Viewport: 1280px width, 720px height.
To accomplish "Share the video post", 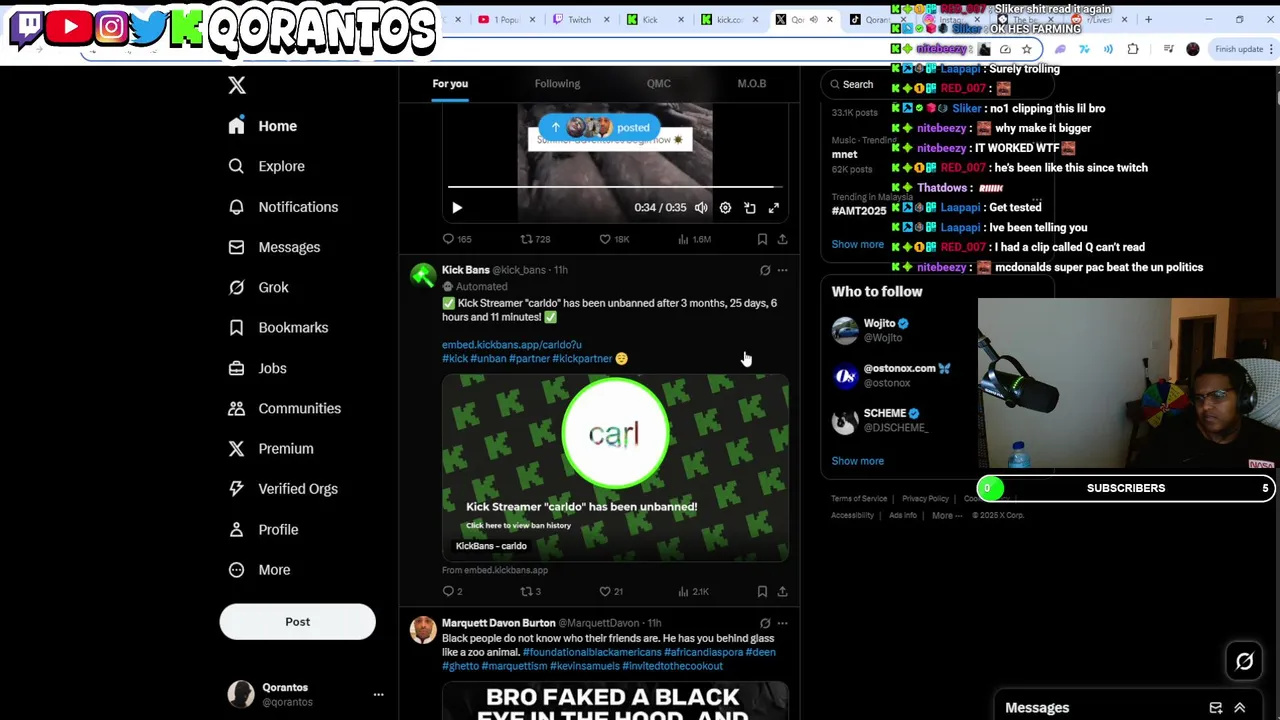I will [x=782, y=239].
